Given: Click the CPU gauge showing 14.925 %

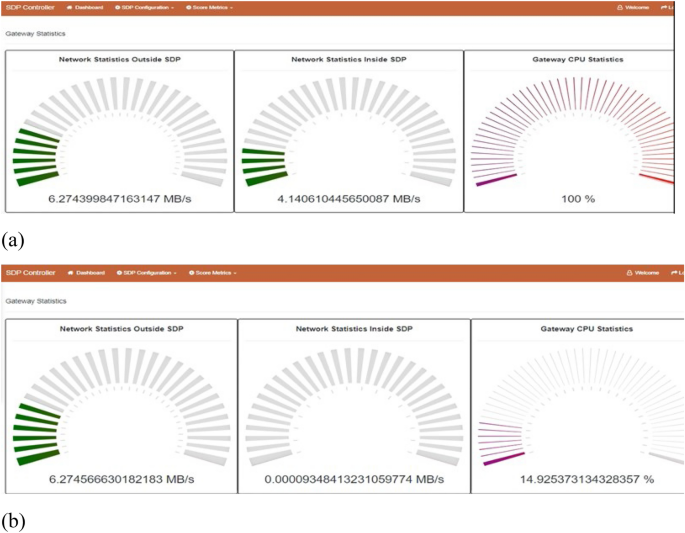Looking at the screenshot, I should pos(579,410).
